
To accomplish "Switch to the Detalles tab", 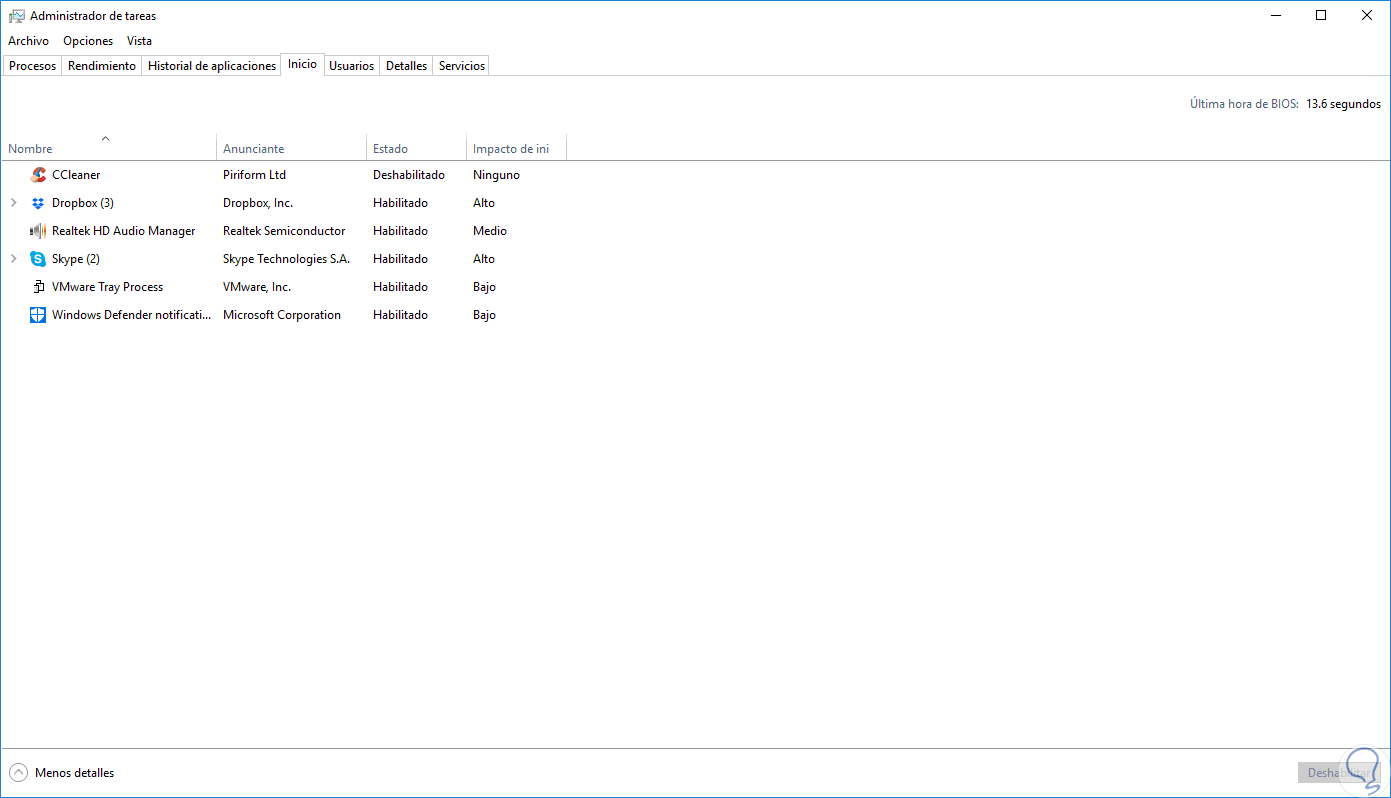I will point(407,66).
